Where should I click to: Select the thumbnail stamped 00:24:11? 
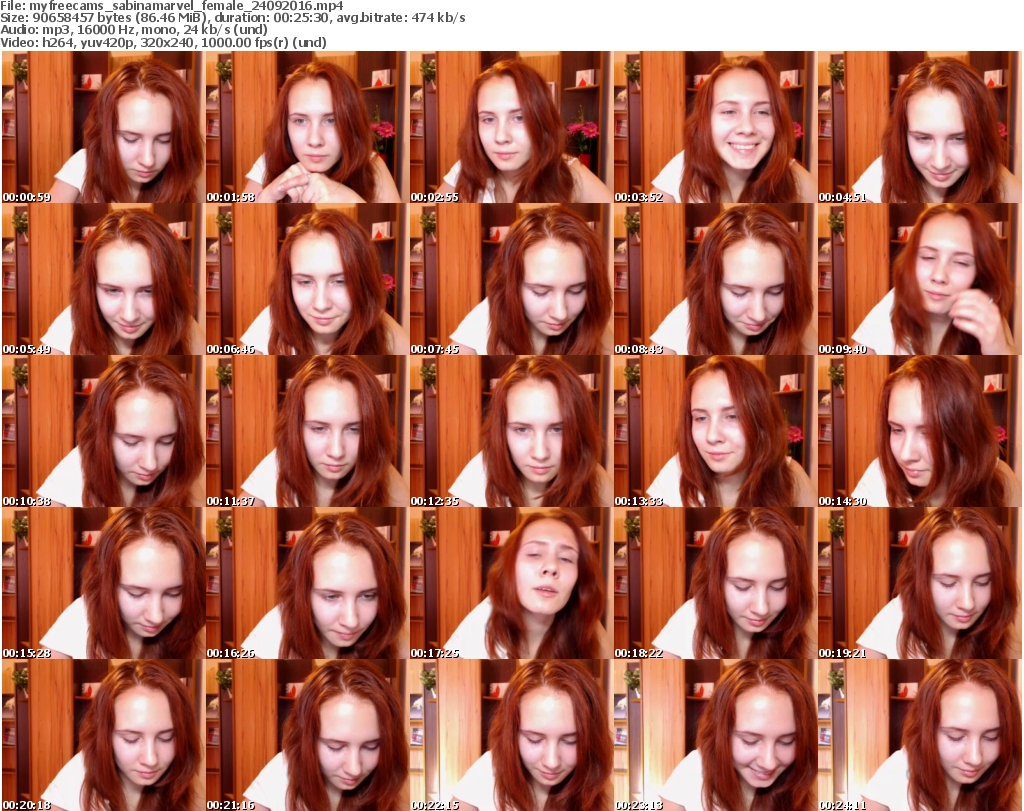pyautogui.click(x=918, y=735)
